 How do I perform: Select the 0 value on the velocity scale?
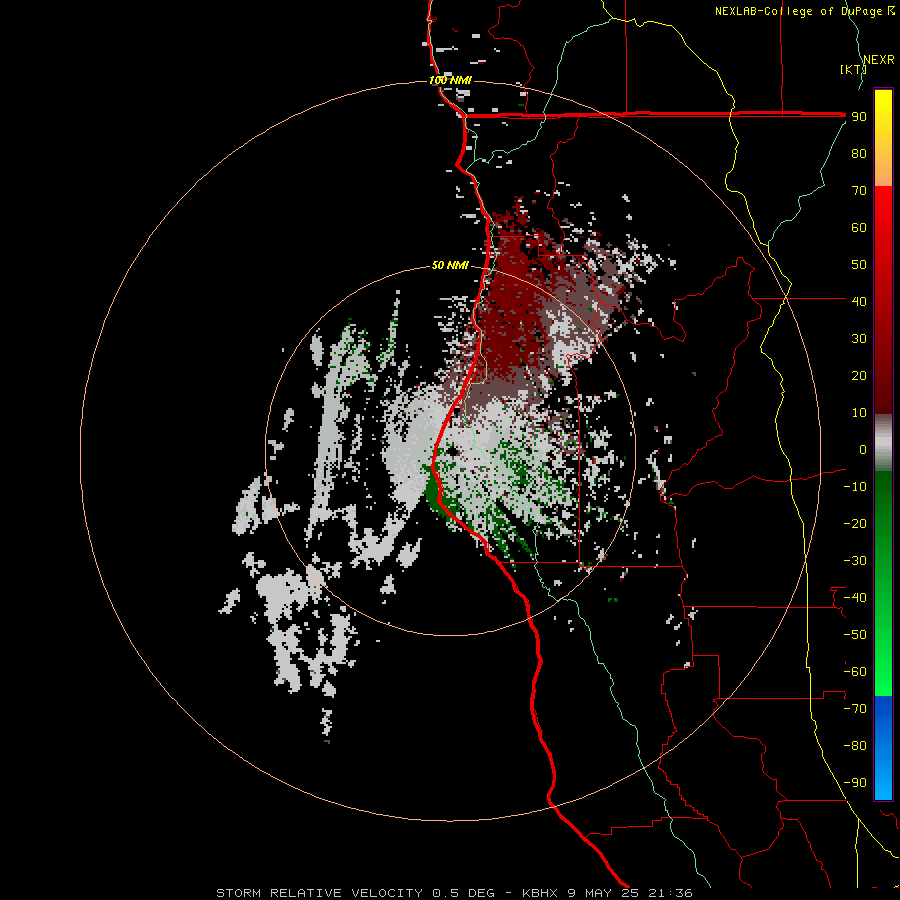click(863, 449)
